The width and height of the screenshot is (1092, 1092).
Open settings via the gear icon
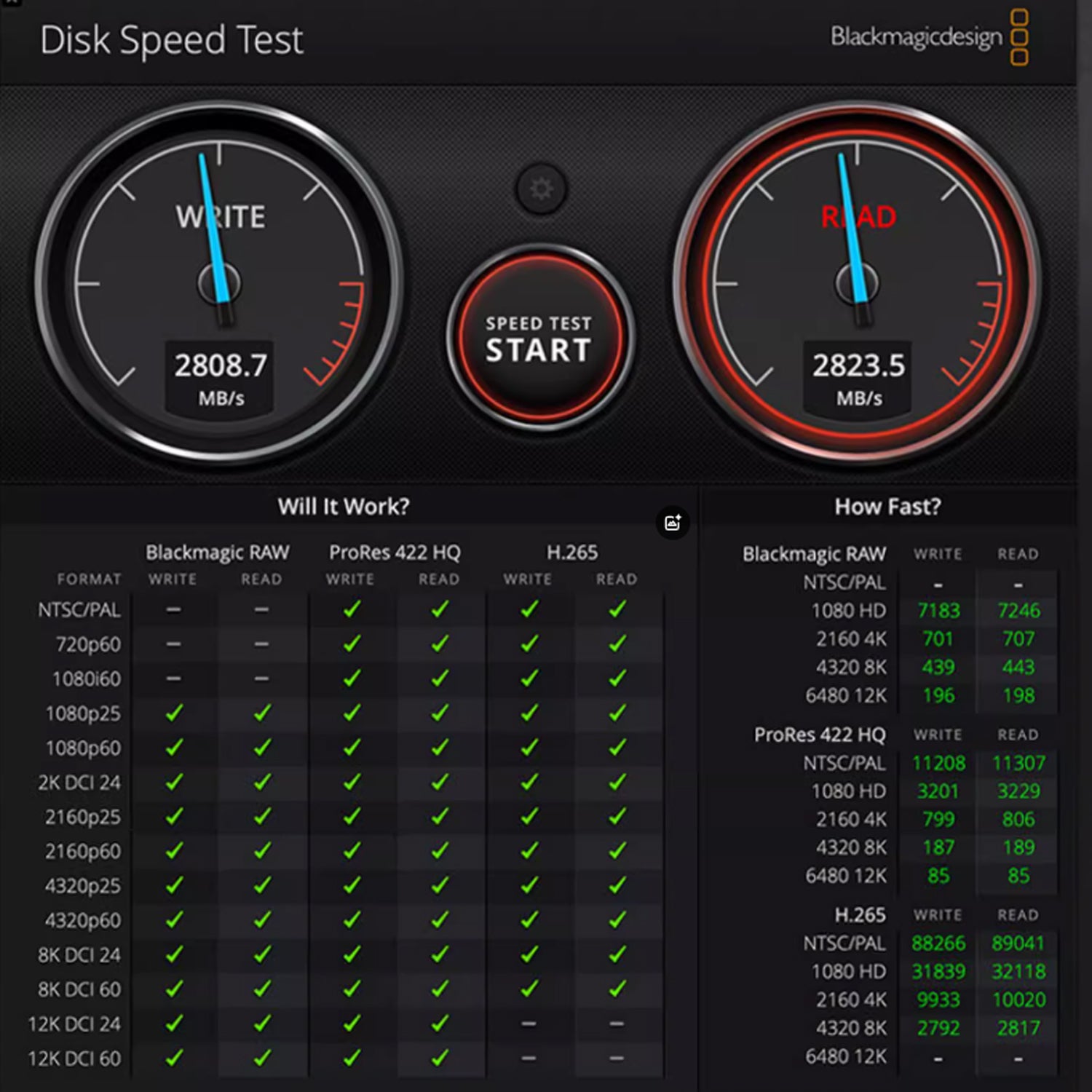pyautogui.click(x=540, y=189)
